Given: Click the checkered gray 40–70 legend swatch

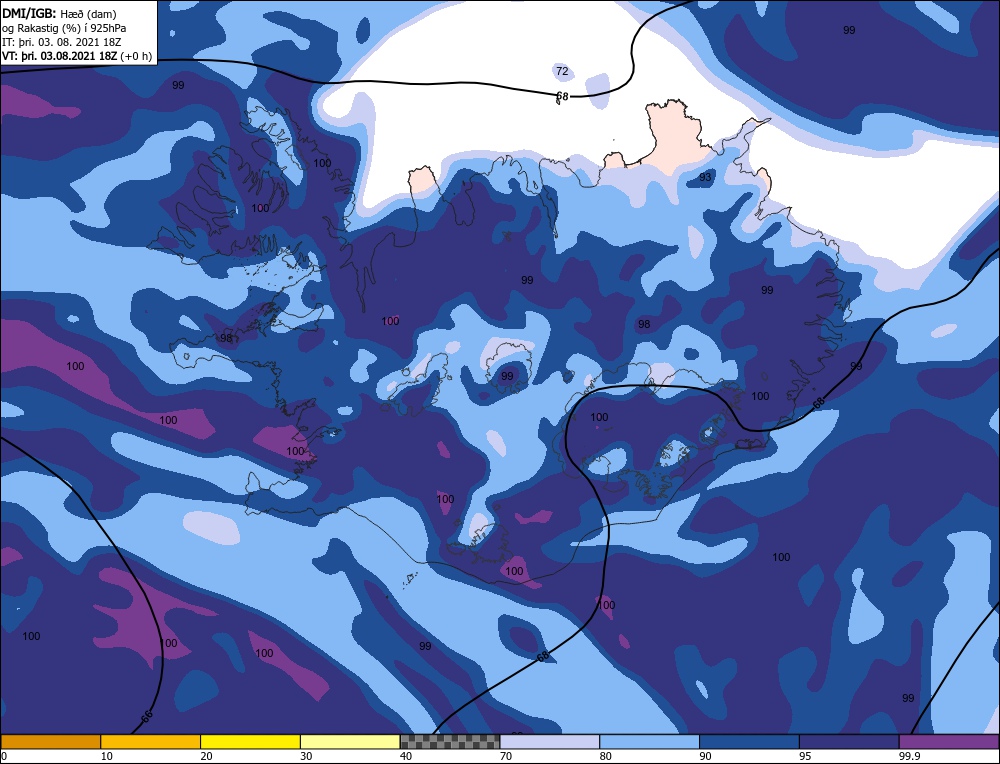Looking at the screenshot, I should [x=450, y=741].
